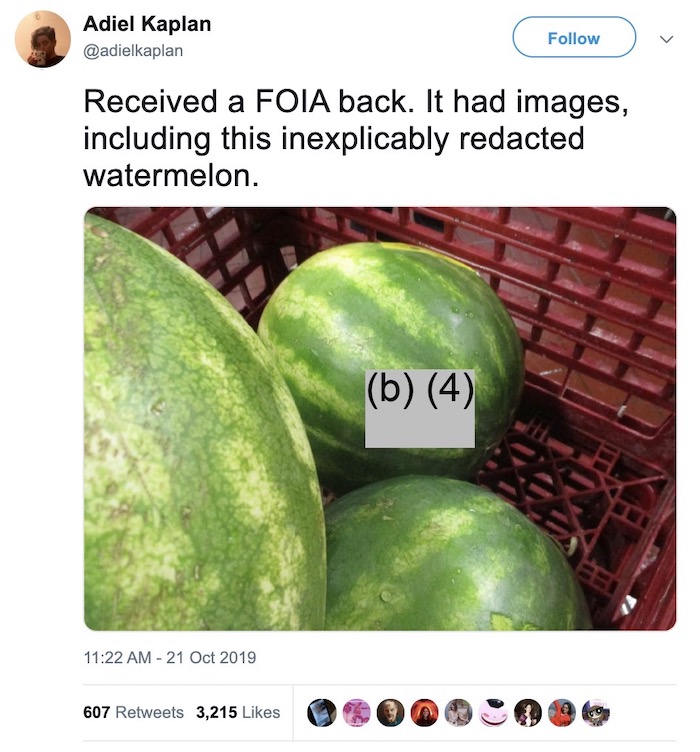Click Adiel Kaplan's profile avatar

[43, 39]
